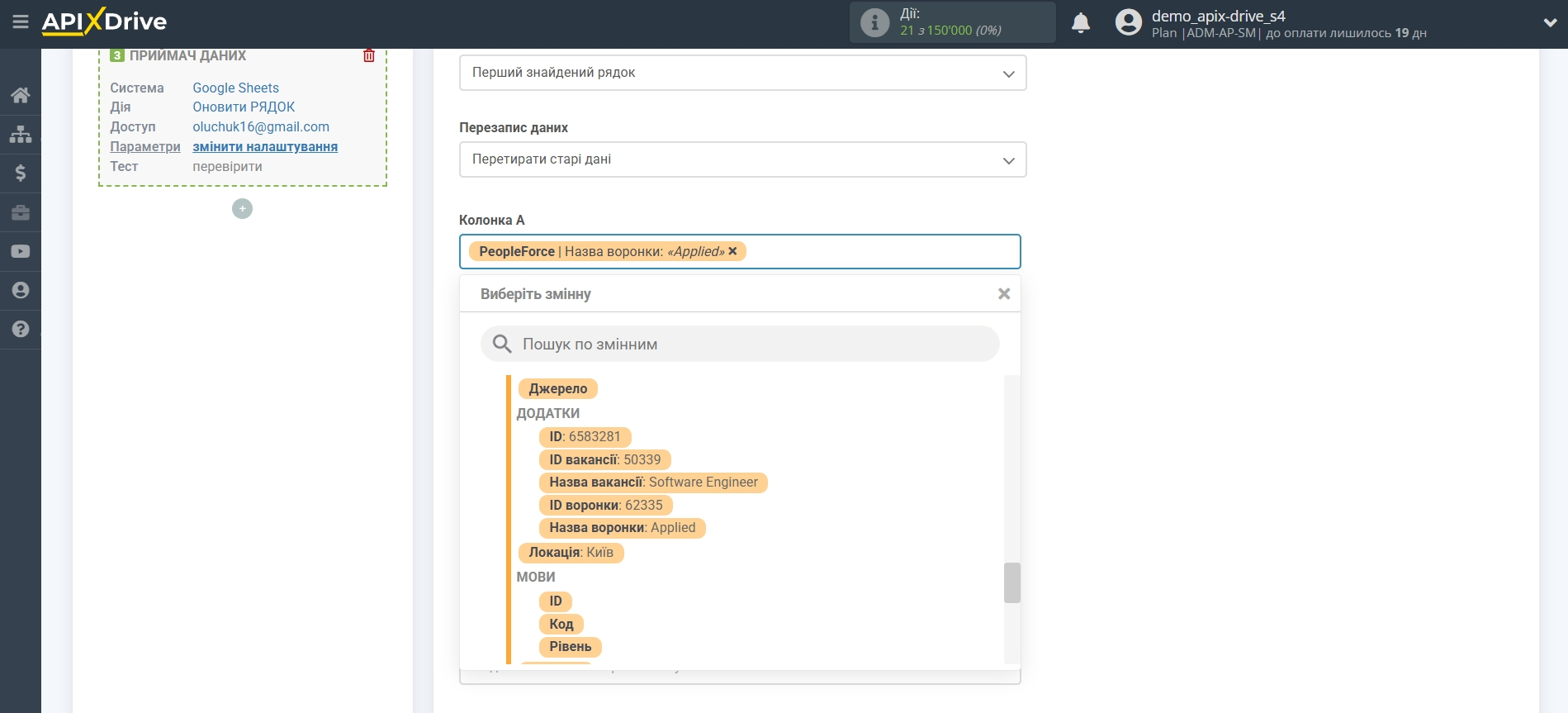The image size is (1568, 713).
Task: Click the 'МОВИ' group heading
Action: click(x=536, y=577)
